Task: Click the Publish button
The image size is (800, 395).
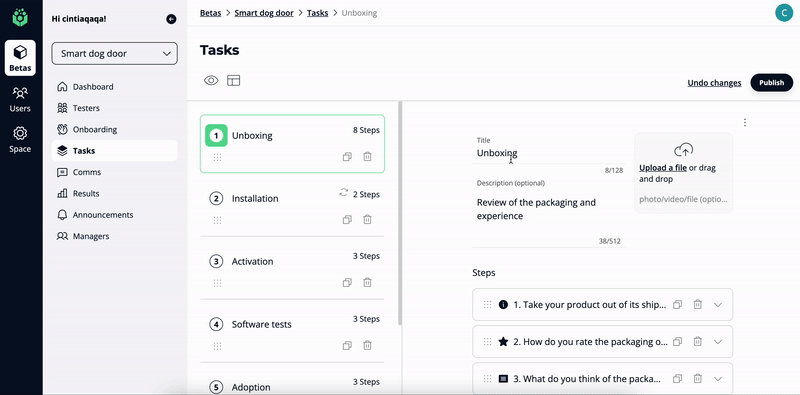Action: (771, 83)
